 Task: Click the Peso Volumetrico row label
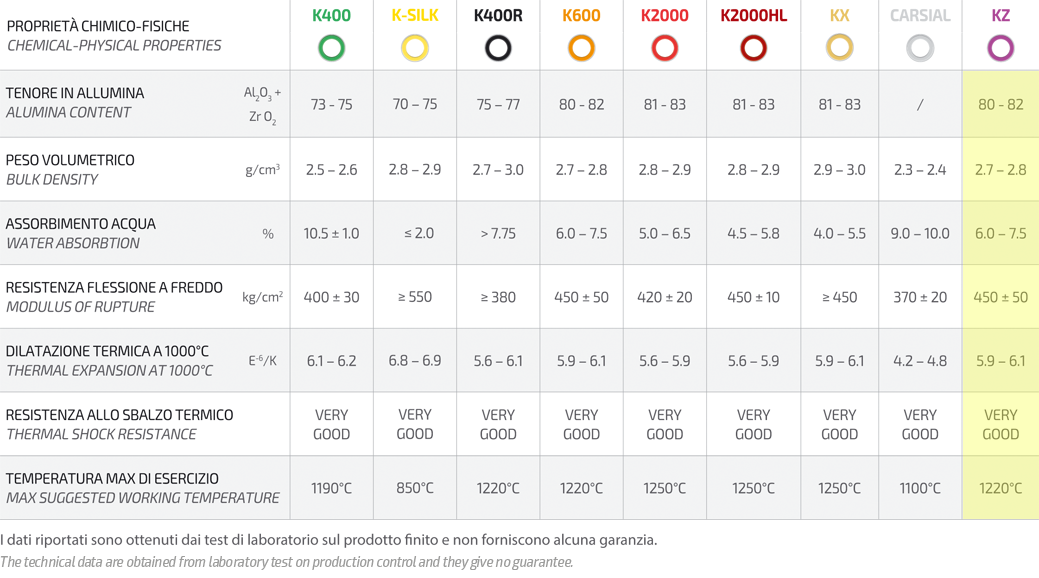(70, 160)
